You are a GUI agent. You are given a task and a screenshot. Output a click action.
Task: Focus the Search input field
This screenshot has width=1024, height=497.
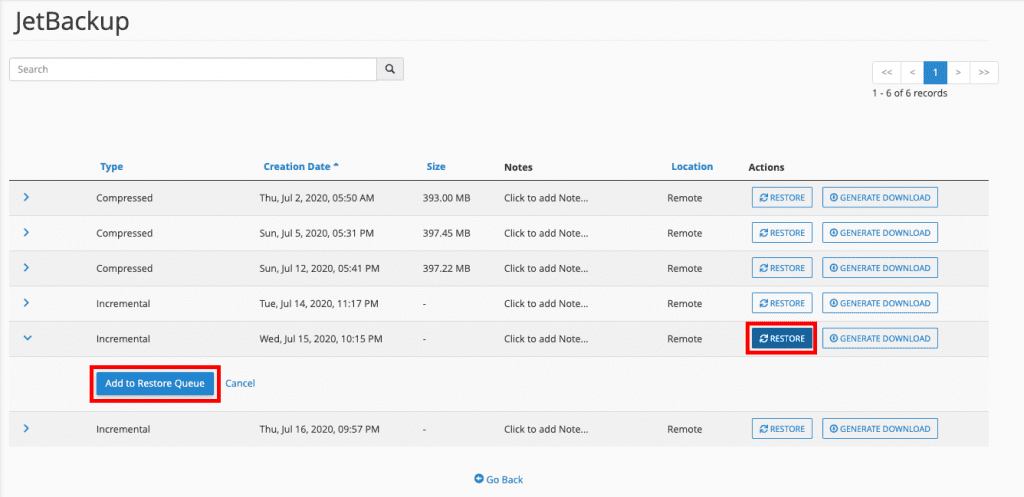click(193, 69)
